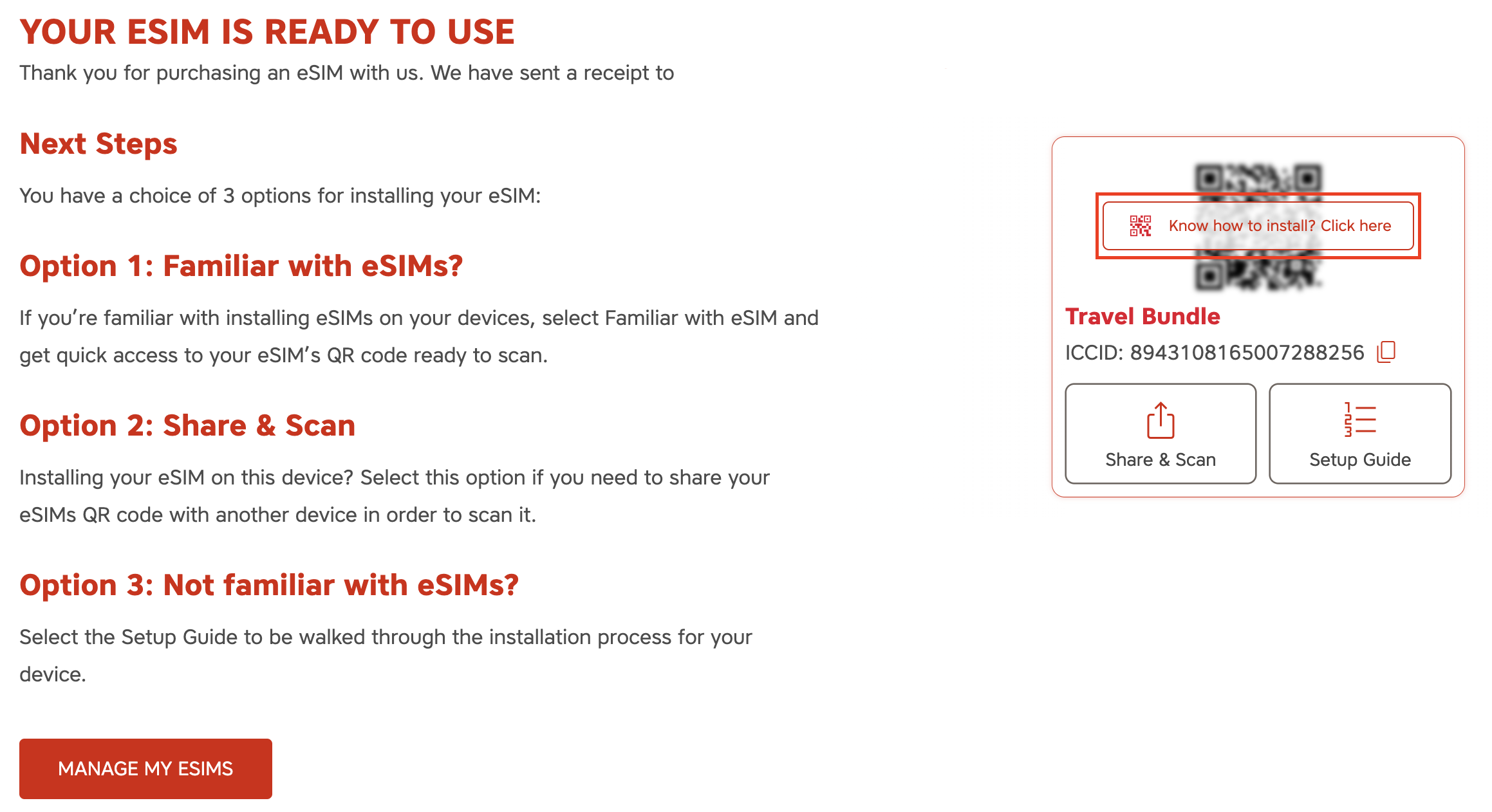Screen dimensions: 1492x812
Task: Click the Next Steps heading
Action: point(98,143)
